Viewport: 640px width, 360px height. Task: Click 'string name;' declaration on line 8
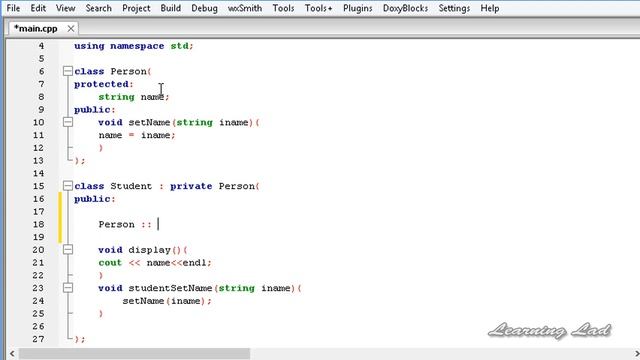133,97
